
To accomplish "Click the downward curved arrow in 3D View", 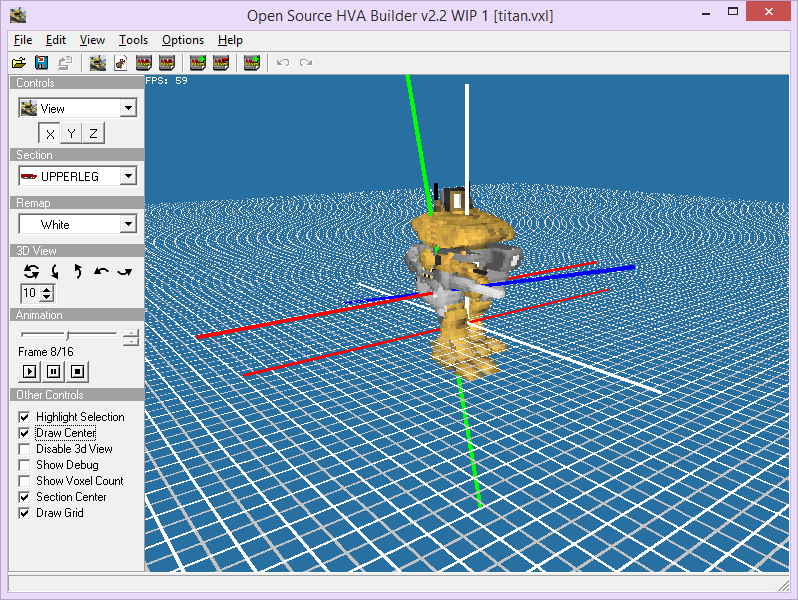I will coord(55,271).
